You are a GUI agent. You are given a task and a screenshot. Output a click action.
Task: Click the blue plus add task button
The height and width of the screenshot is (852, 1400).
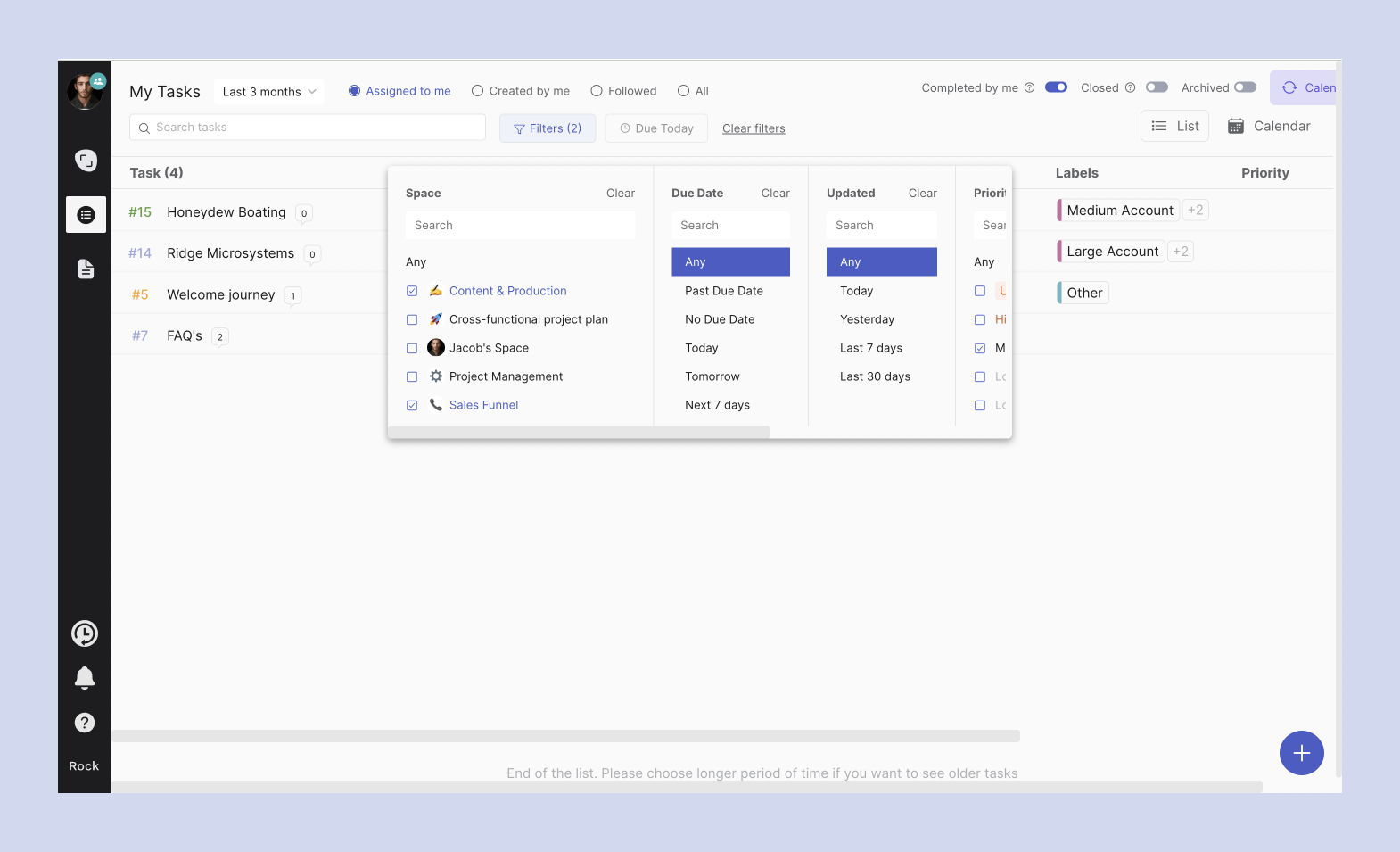pos(1301,753)
